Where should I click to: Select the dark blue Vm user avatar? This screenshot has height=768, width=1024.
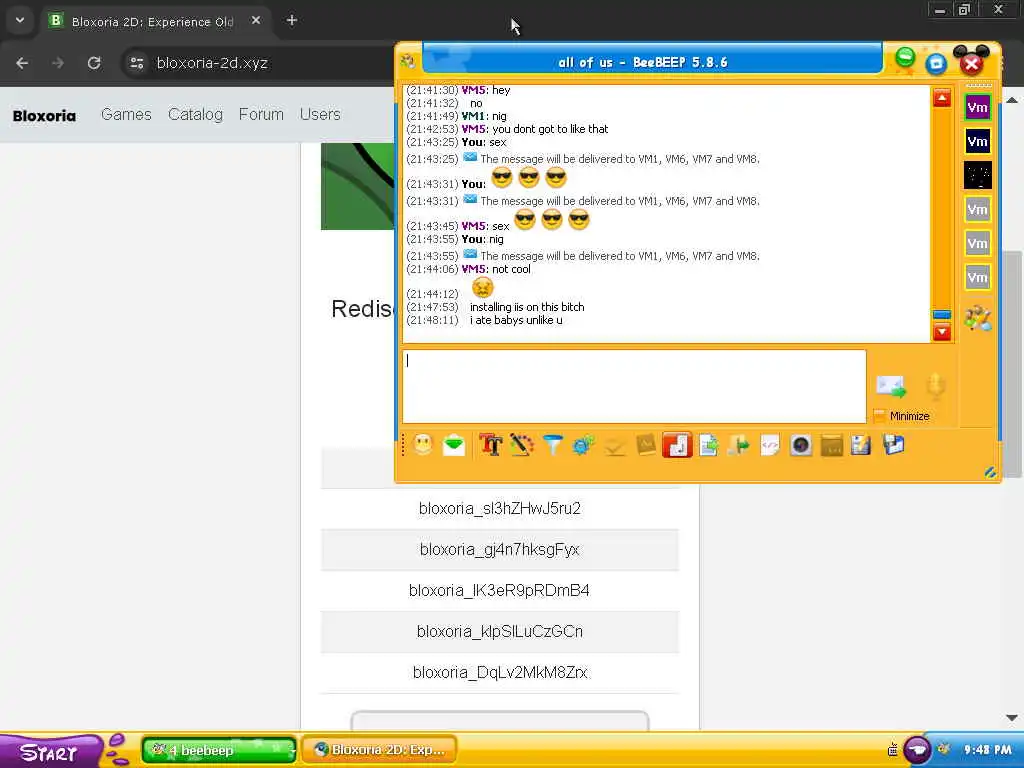point(978,142)
